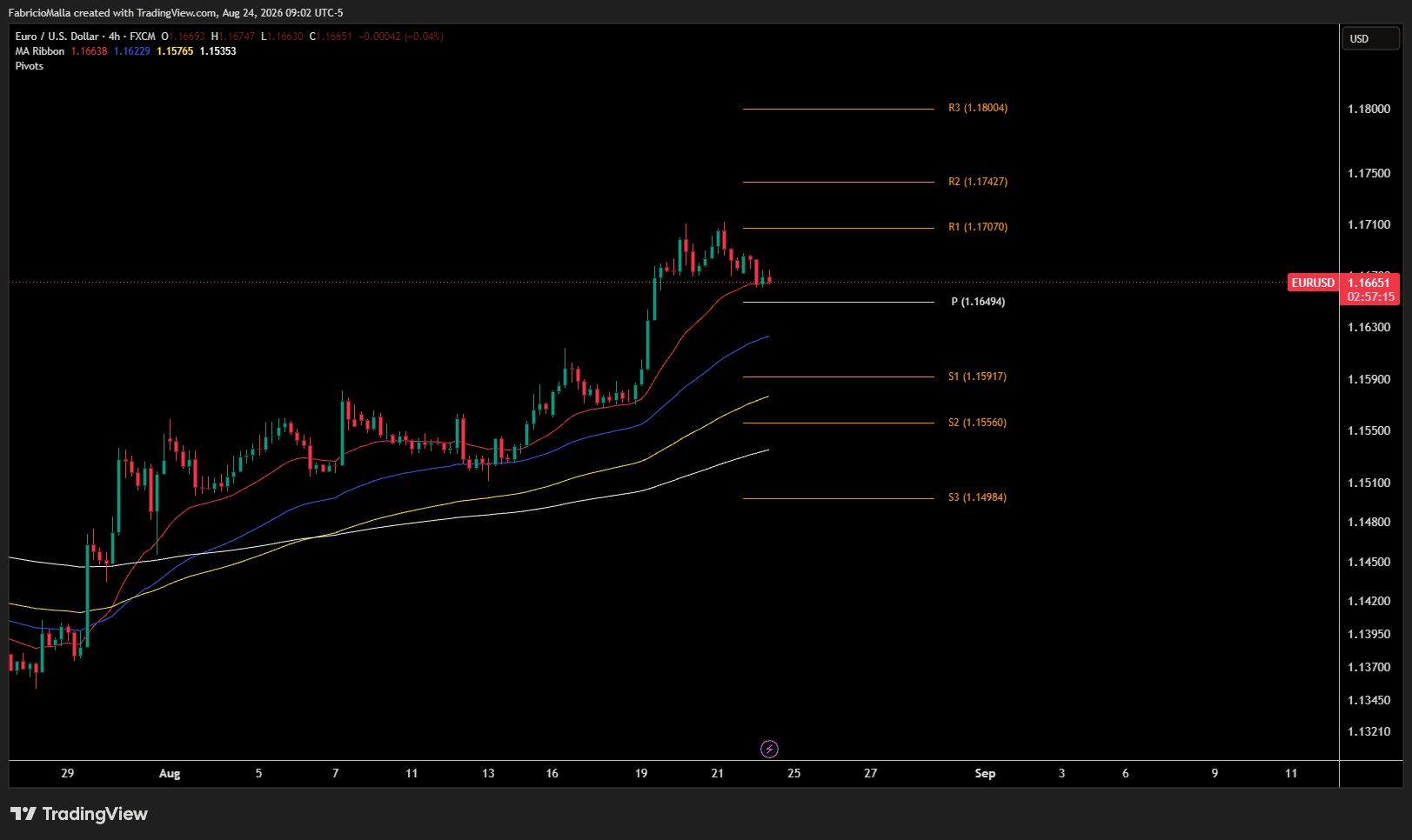Screen dimensions: 1412x840
Task: Click the 1.17100 price axis label
Action: click(x=1369, y=224)
